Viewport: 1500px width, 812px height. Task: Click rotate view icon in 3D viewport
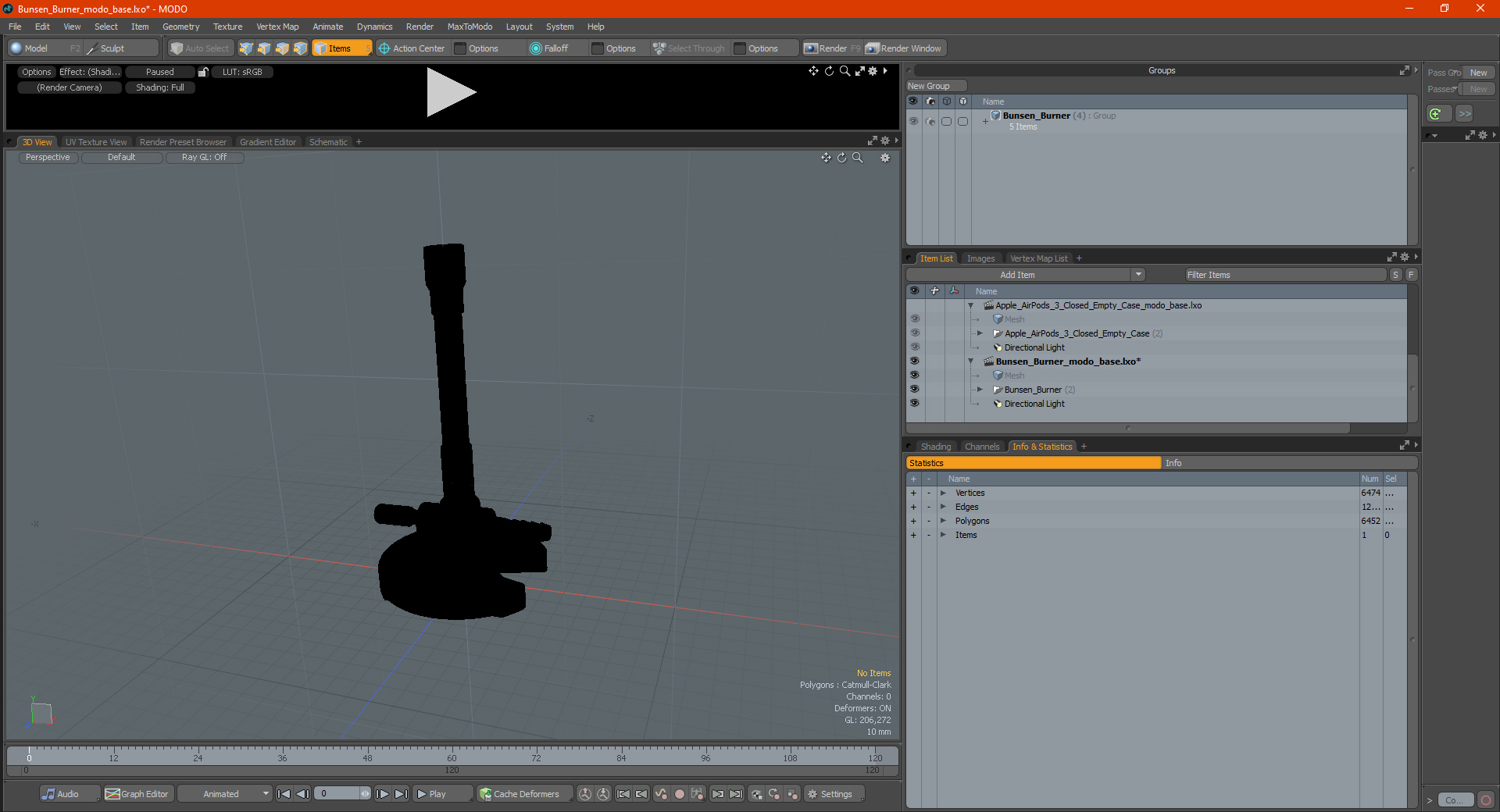(841, 158)
